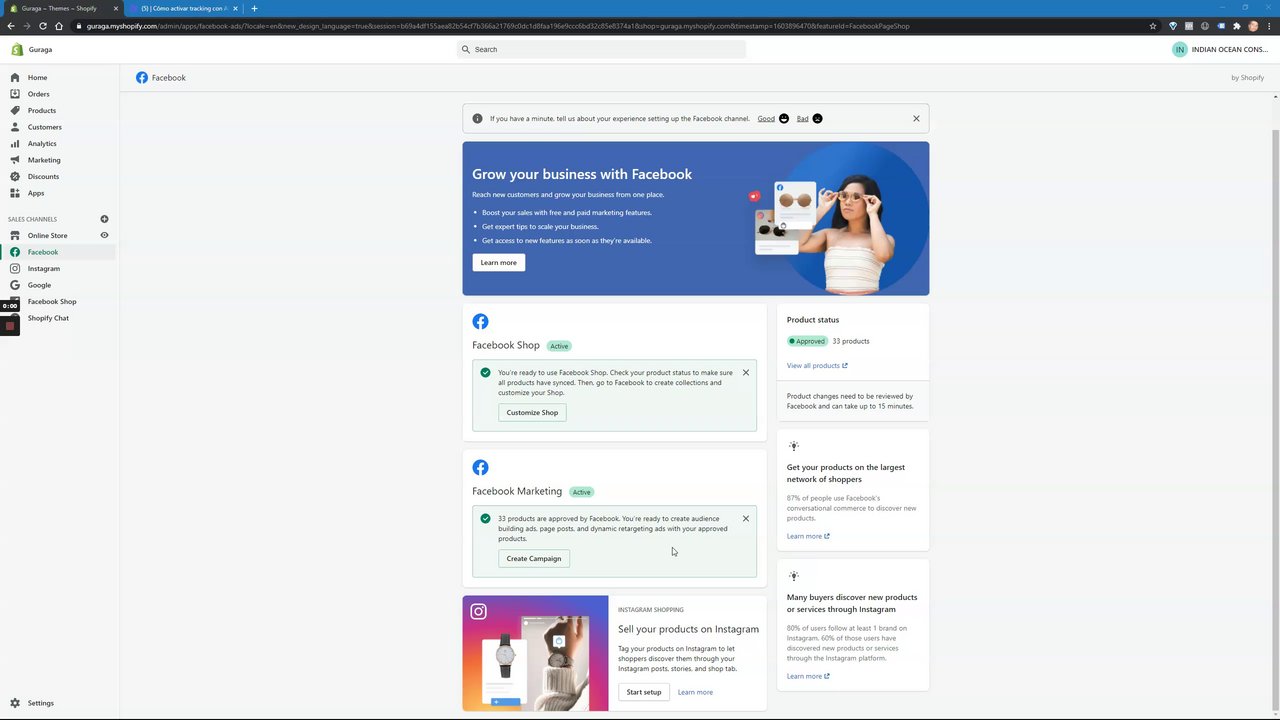Open the Facebook Shop channel

pyautogui.click(x=52, y=301)
